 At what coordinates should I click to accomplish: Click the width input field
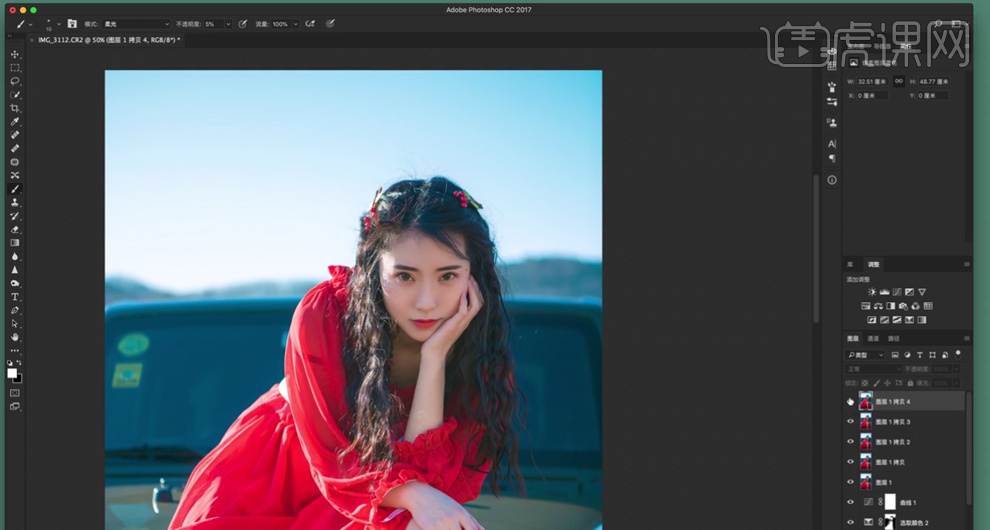872,81
